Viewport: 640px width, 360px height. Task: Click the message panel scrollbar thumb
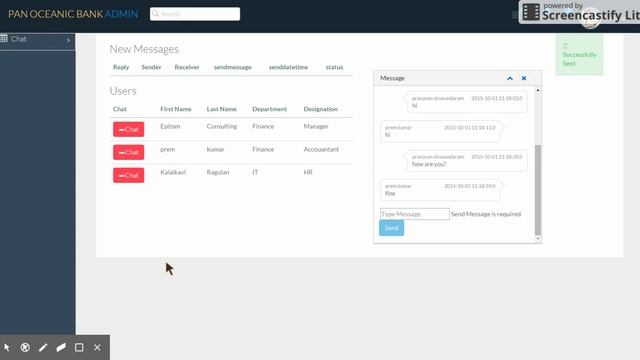coord(538,190)
